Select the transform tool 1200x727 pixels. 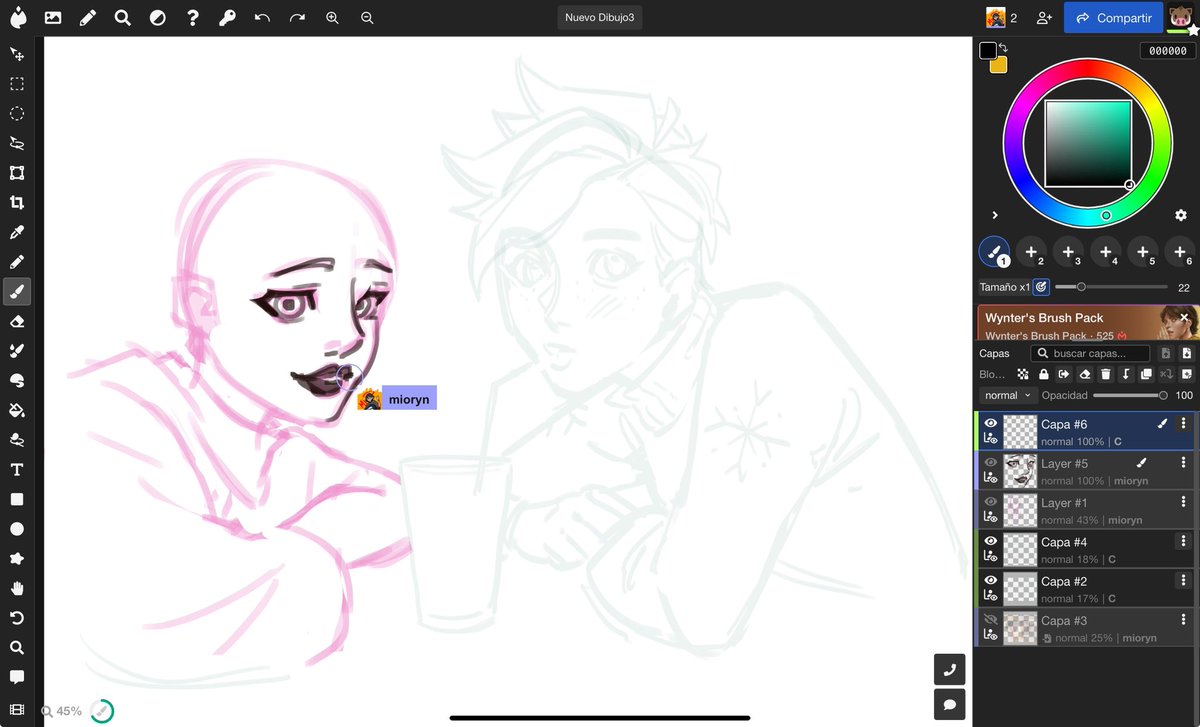click(17, 173)
